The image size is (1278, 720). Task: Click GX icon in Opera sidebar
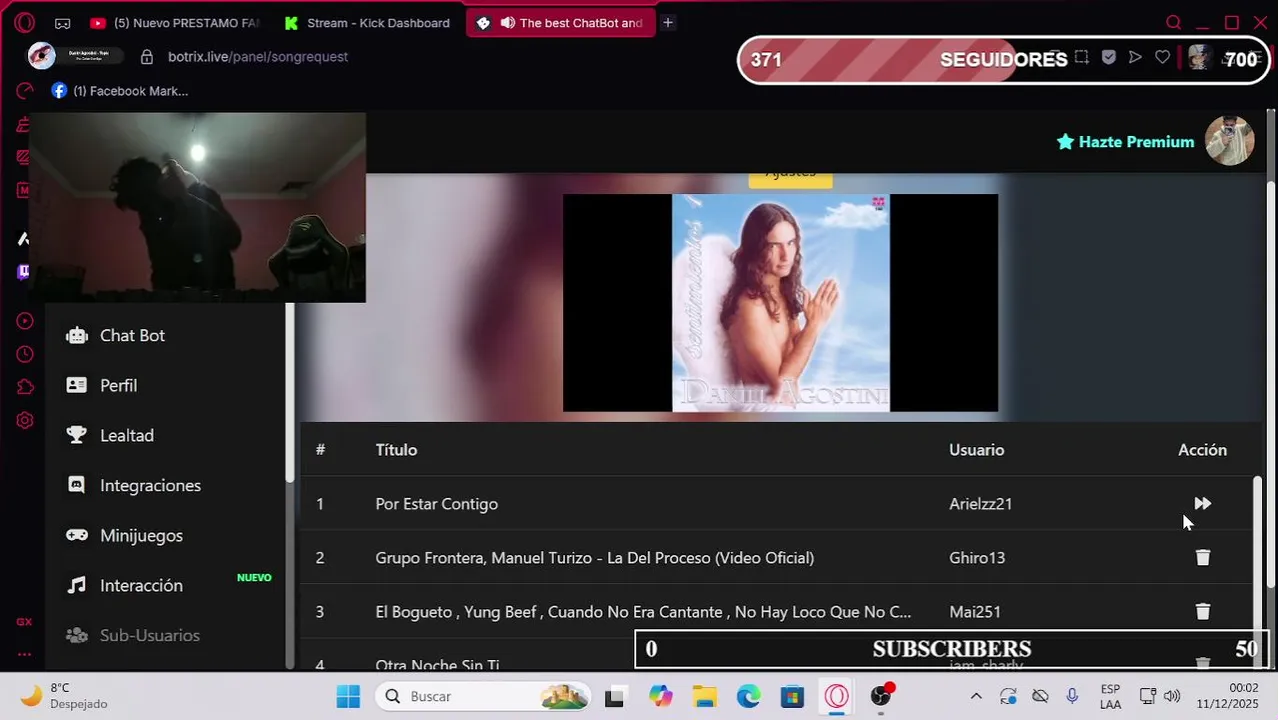click(x=24, y=622)
